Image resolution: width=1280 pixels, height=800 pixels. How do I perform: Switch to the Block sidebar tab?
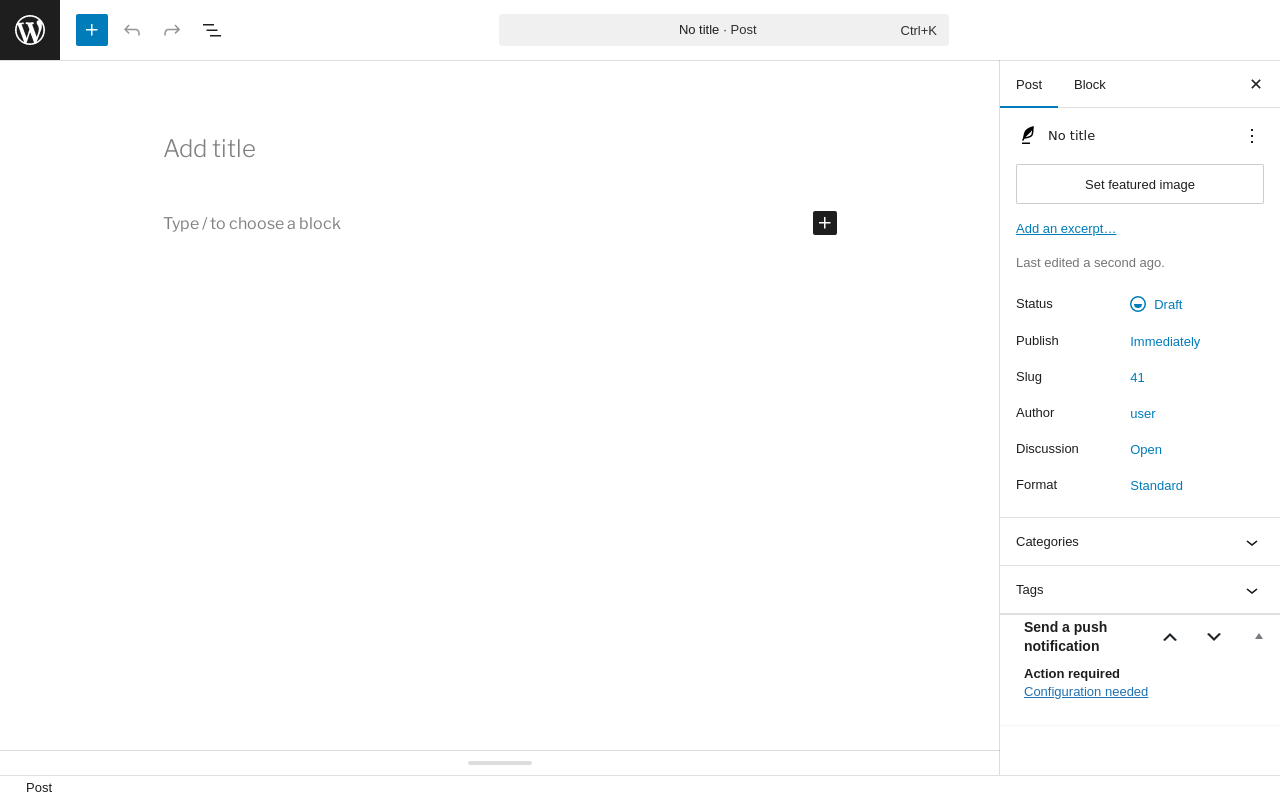tap(1090, 85)
